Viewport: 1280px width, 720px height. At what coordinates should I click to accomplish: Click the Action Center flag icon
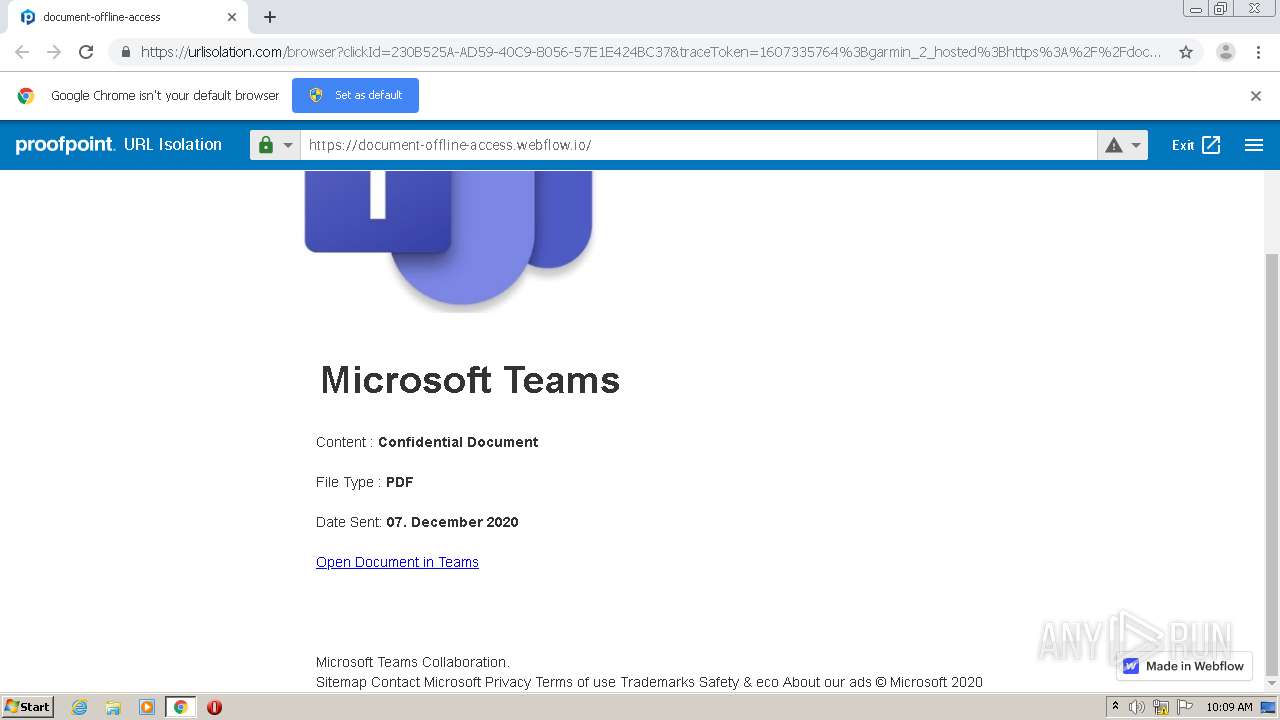(x=1183, y=707)
